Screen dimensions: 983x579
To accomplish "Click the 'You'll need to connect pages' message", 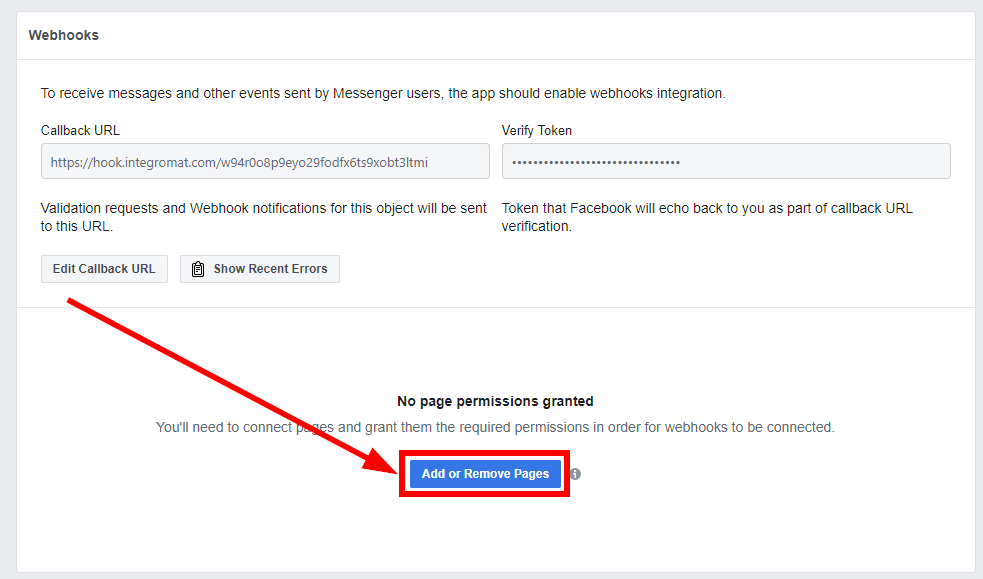I will (x=495, y=427).
